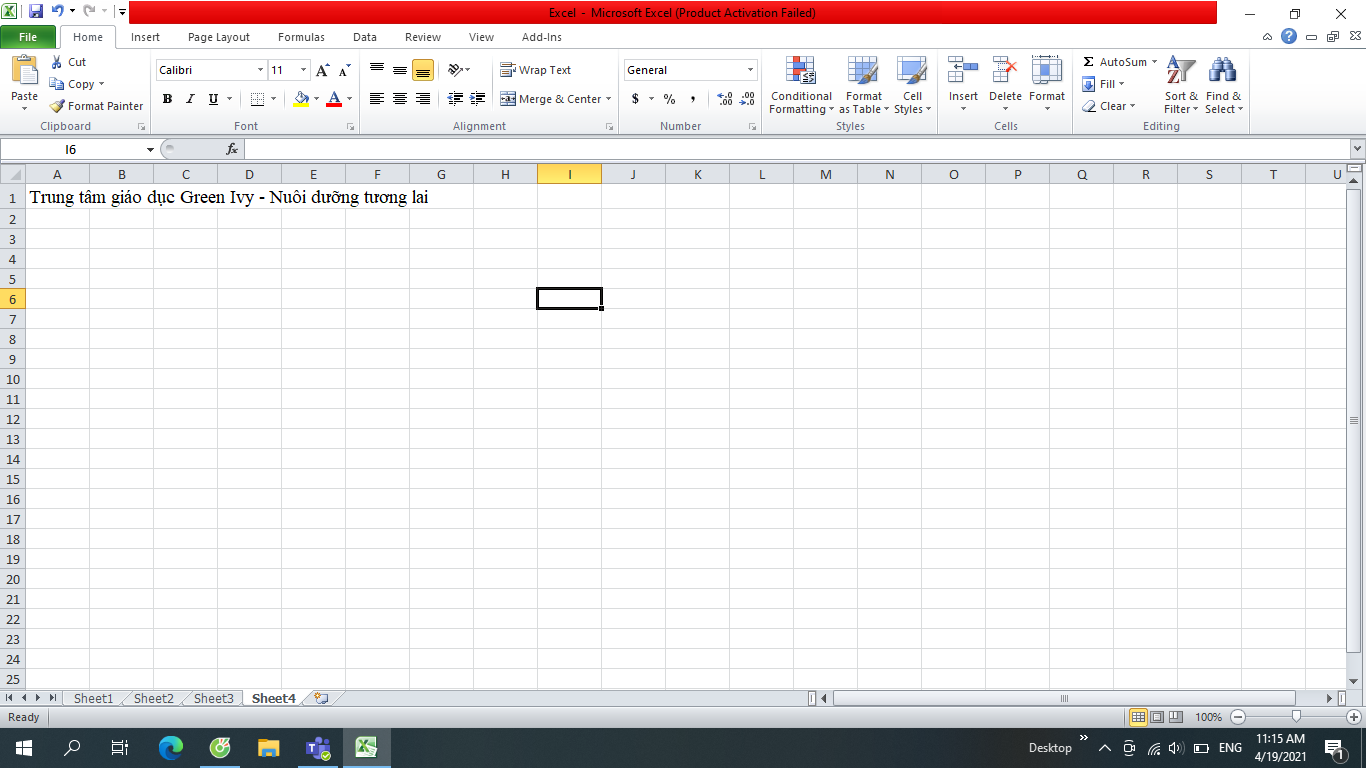Click the Increase Decimal icon
This screenshot has width=1366, height=768.
coord(725,99)
